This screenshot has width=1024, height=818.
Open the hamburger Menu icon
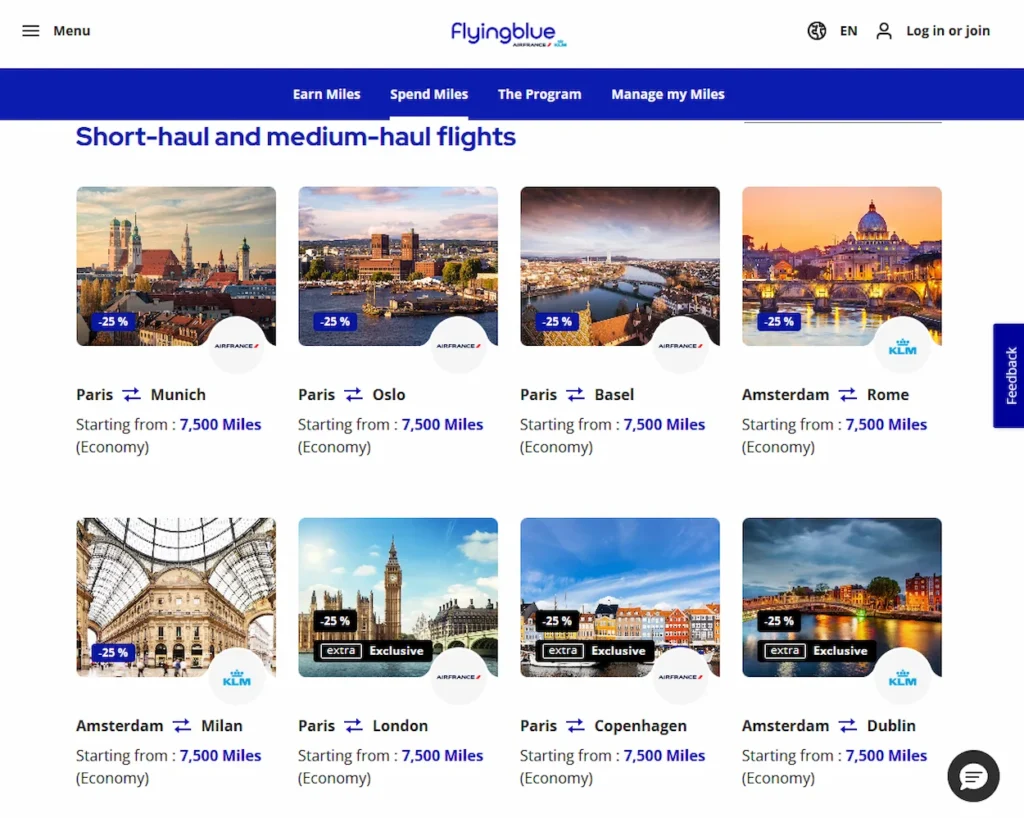[31, 31]
